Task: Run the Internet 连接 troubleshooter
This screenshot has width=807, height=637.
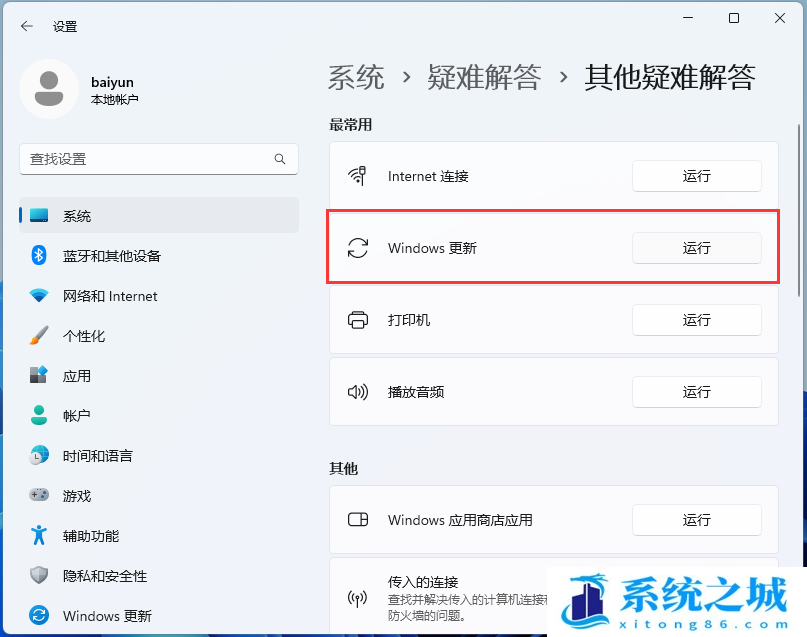Action: [696, 176]
